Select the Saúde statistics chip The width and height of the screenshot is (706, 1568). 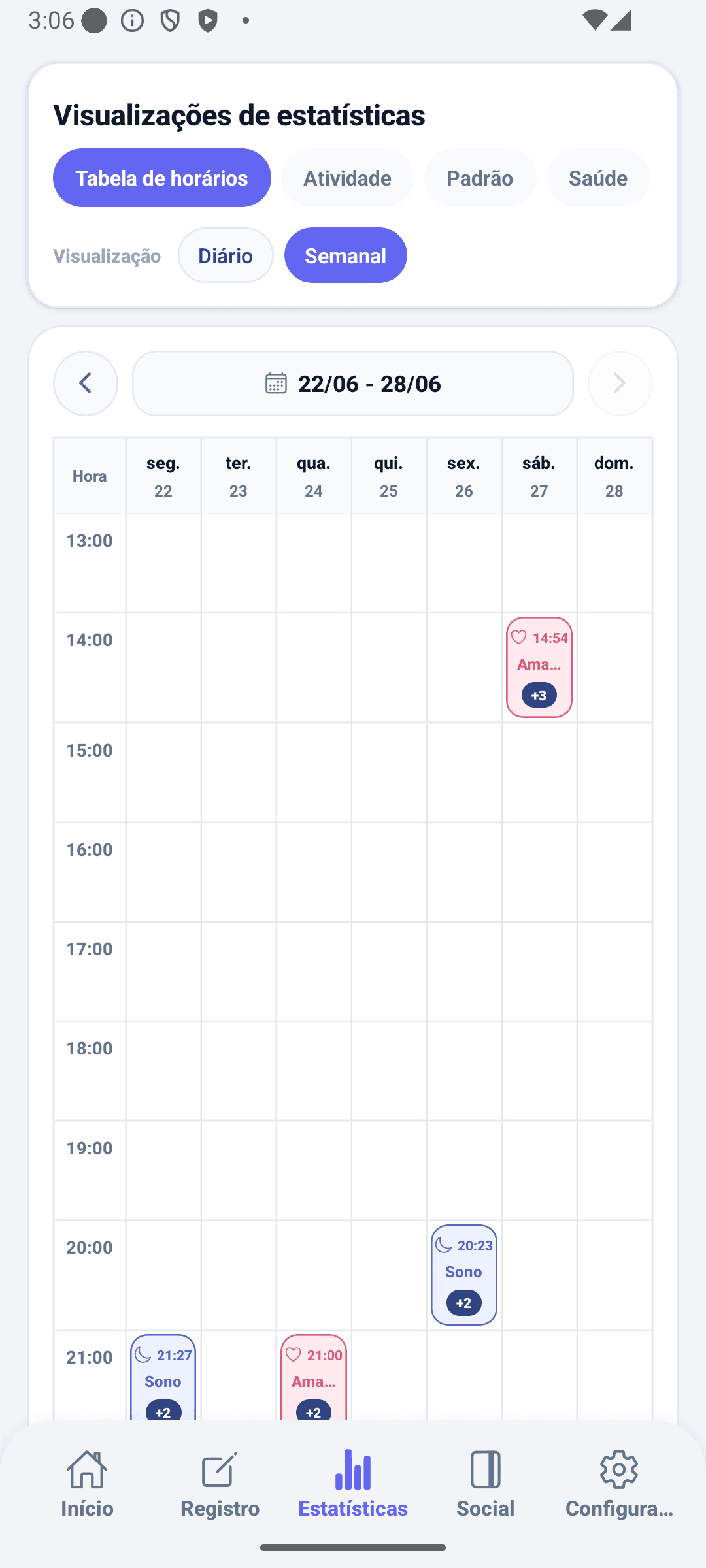click(598, 178)
